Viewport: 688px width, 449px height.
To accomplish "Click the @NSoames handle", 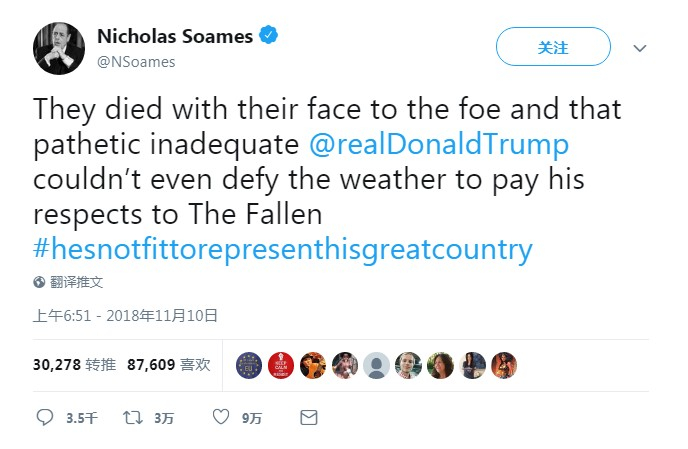I will 136,62.
